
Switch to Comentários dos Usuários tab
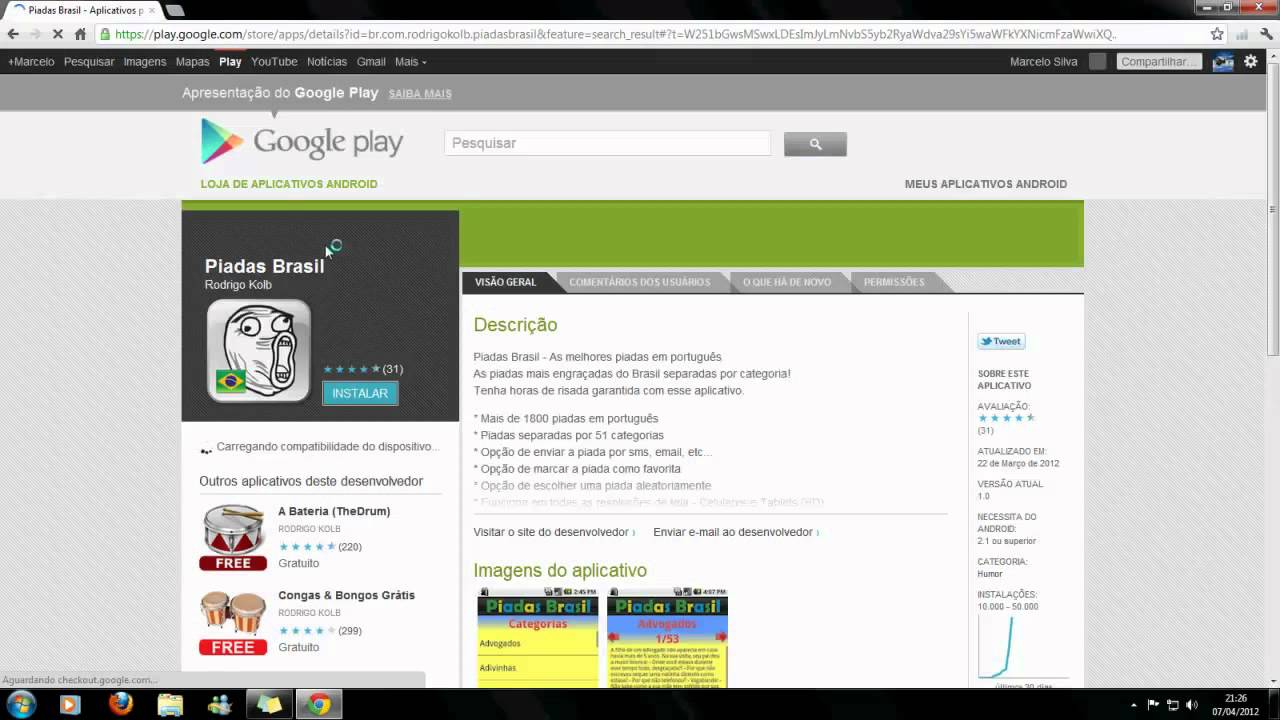639,282
